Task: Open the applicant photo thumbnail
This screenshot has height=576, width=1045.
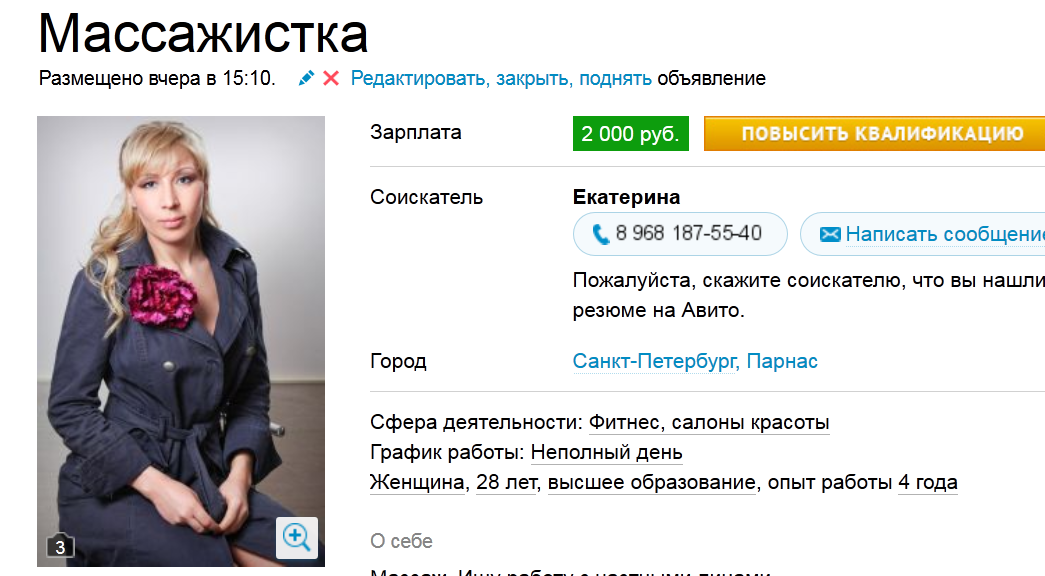Action: point(181,341)
